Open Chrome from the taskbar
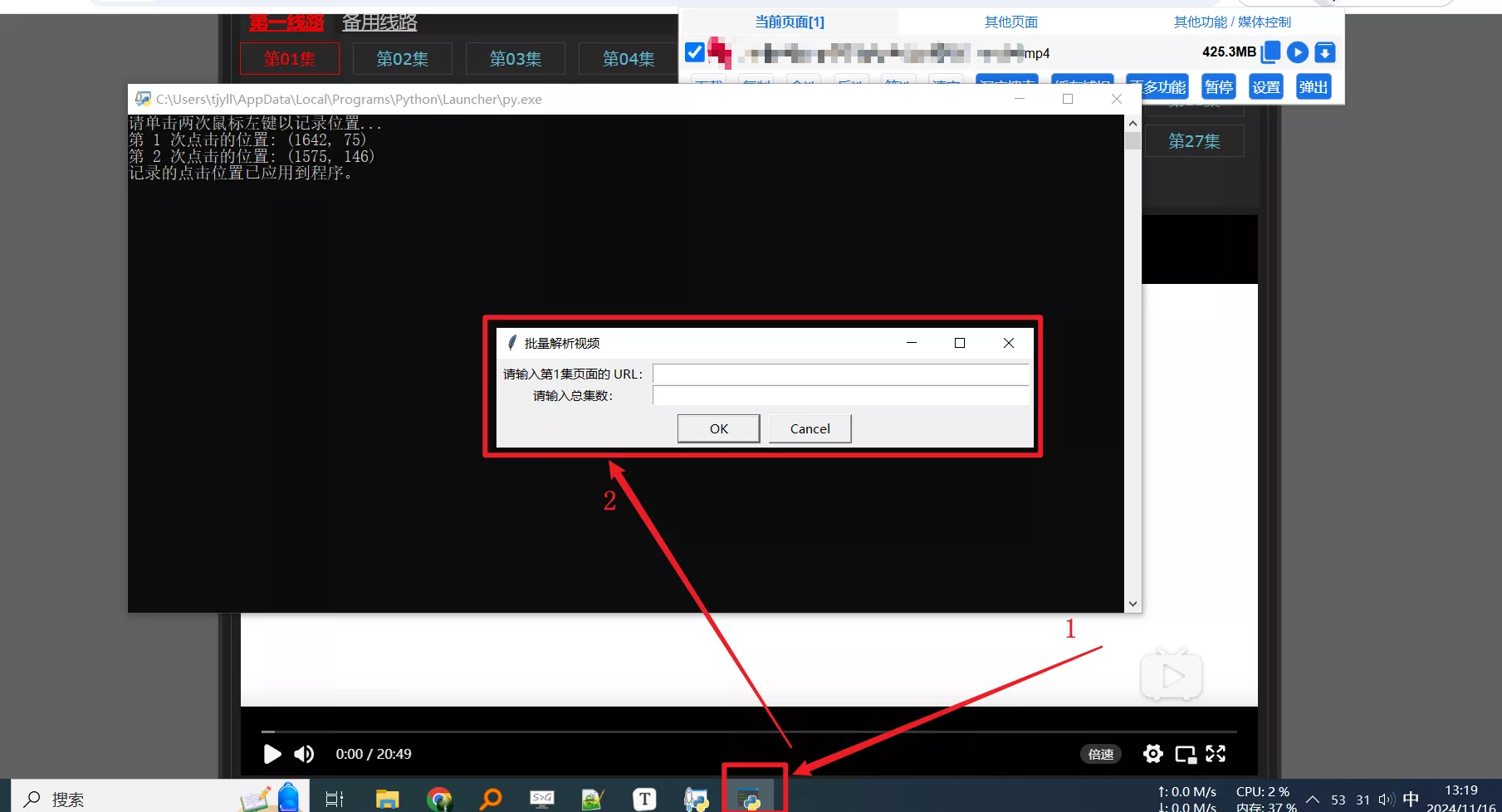Viewport: 1502px width, 812px height. (439, 800)
